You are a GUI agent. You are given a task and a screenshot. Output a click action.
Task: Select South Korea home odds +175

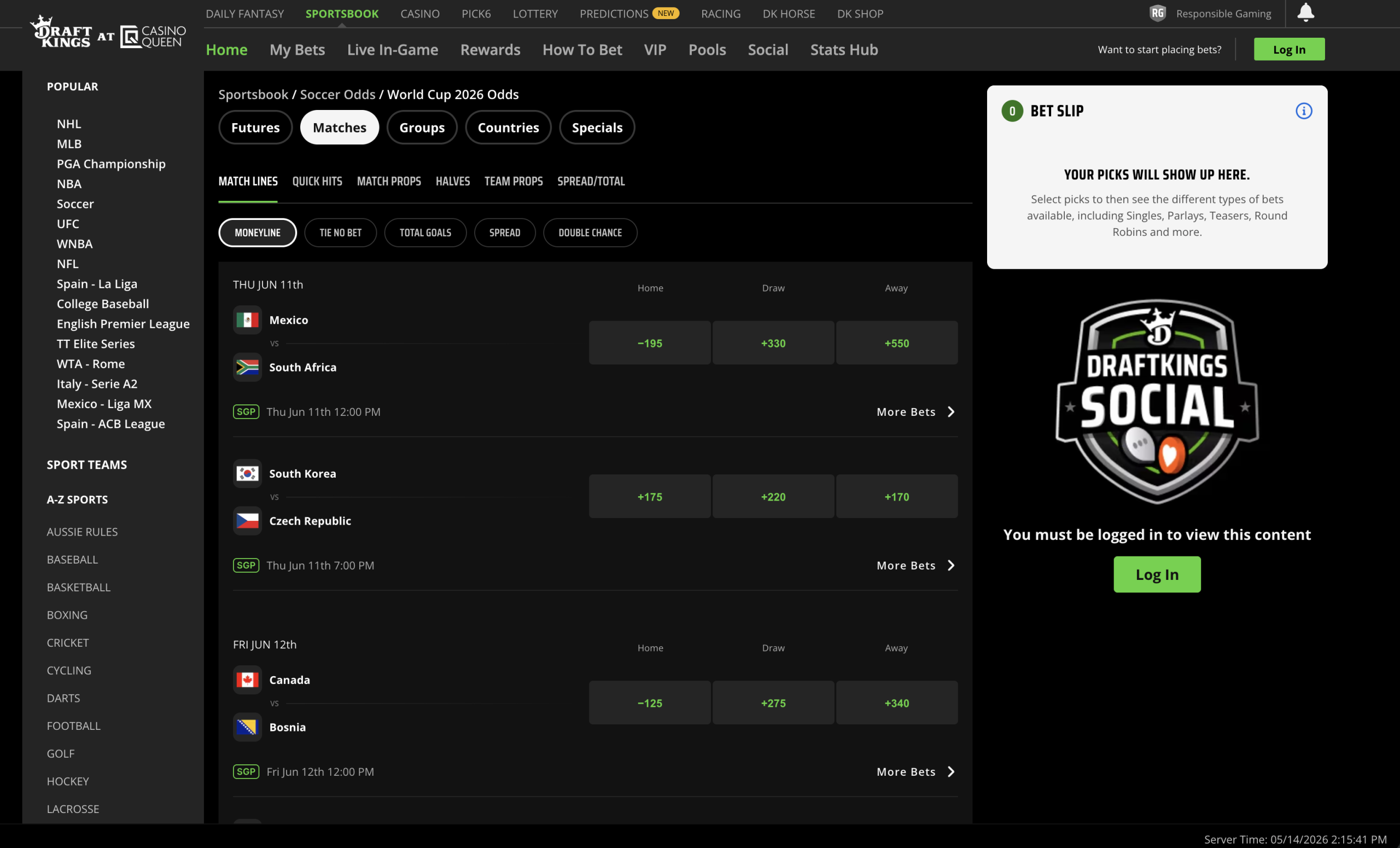point(650,496)
